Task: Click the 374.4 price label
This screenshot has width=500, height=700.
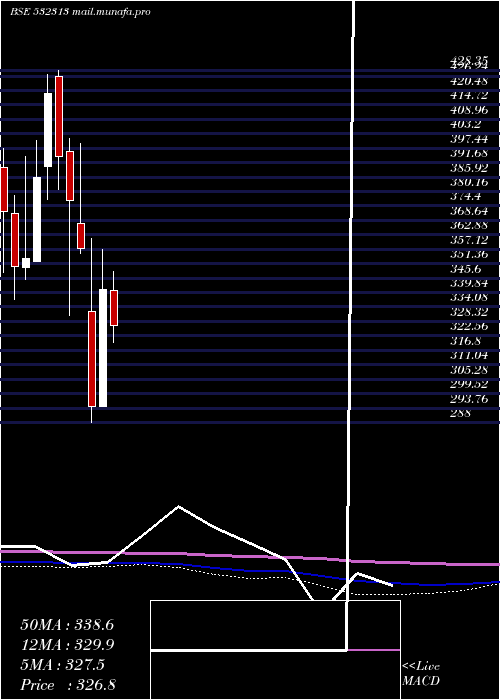Action: click(x=466, y=196)
